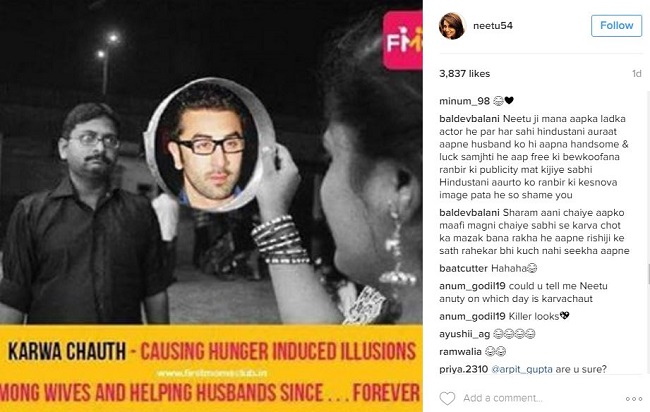Click the heart like icon
The image size is (650, 412).
pos(447,398)
